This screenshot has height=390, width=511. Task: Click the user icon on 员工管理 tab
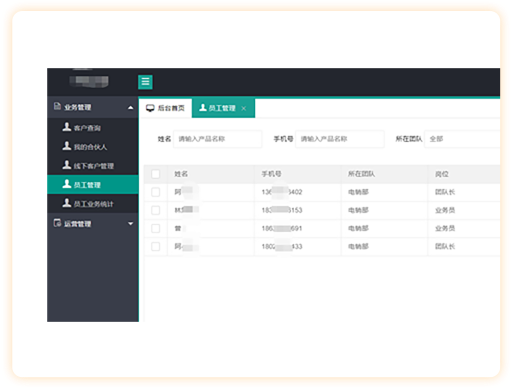(203, 107)
